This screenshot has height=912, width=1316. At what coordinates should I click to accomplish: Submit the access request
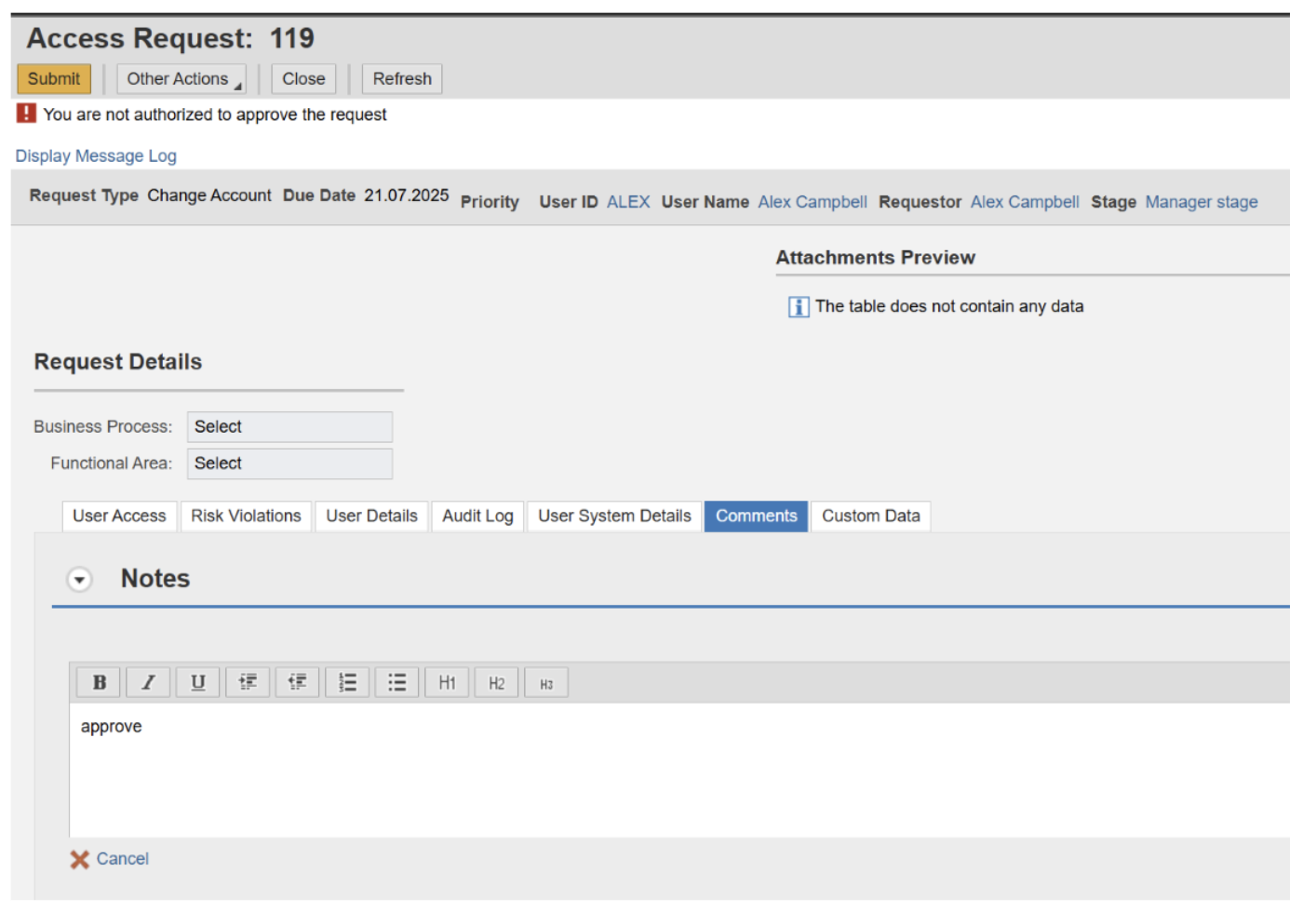click(53, 78)
